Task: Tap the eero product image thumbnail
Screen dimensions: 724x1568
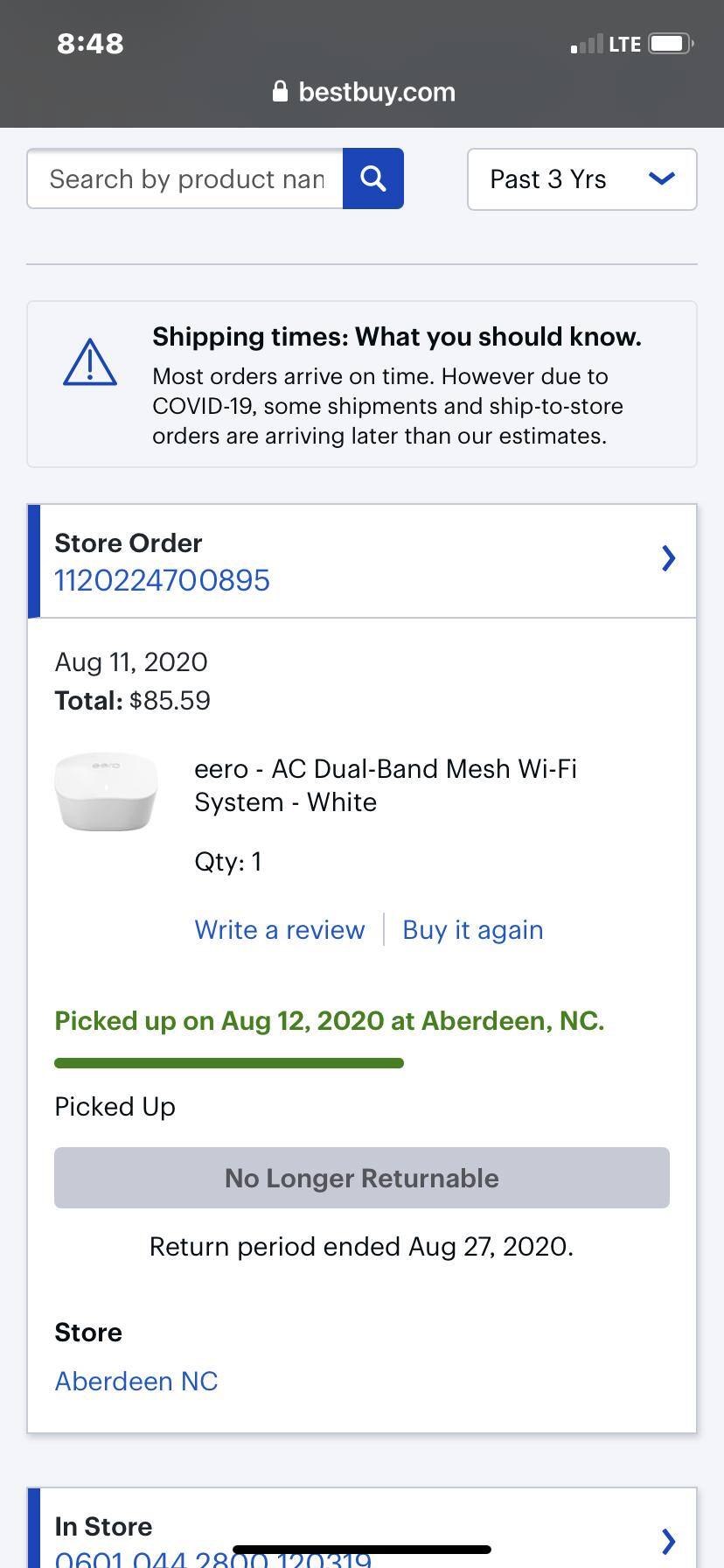Action: point(106,792)
